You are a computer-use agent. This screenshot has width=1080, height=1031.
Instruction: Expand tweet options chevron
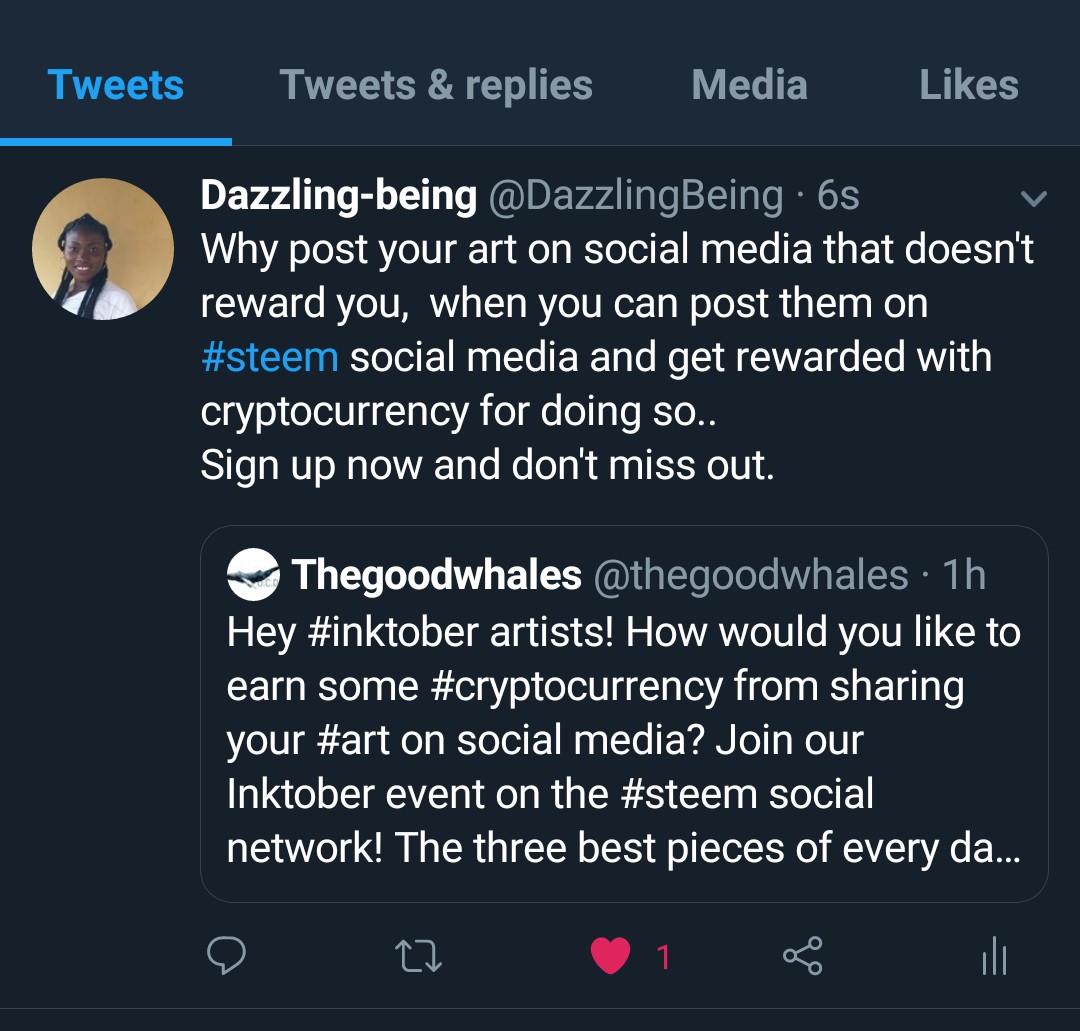click(x=1033, y=199)
